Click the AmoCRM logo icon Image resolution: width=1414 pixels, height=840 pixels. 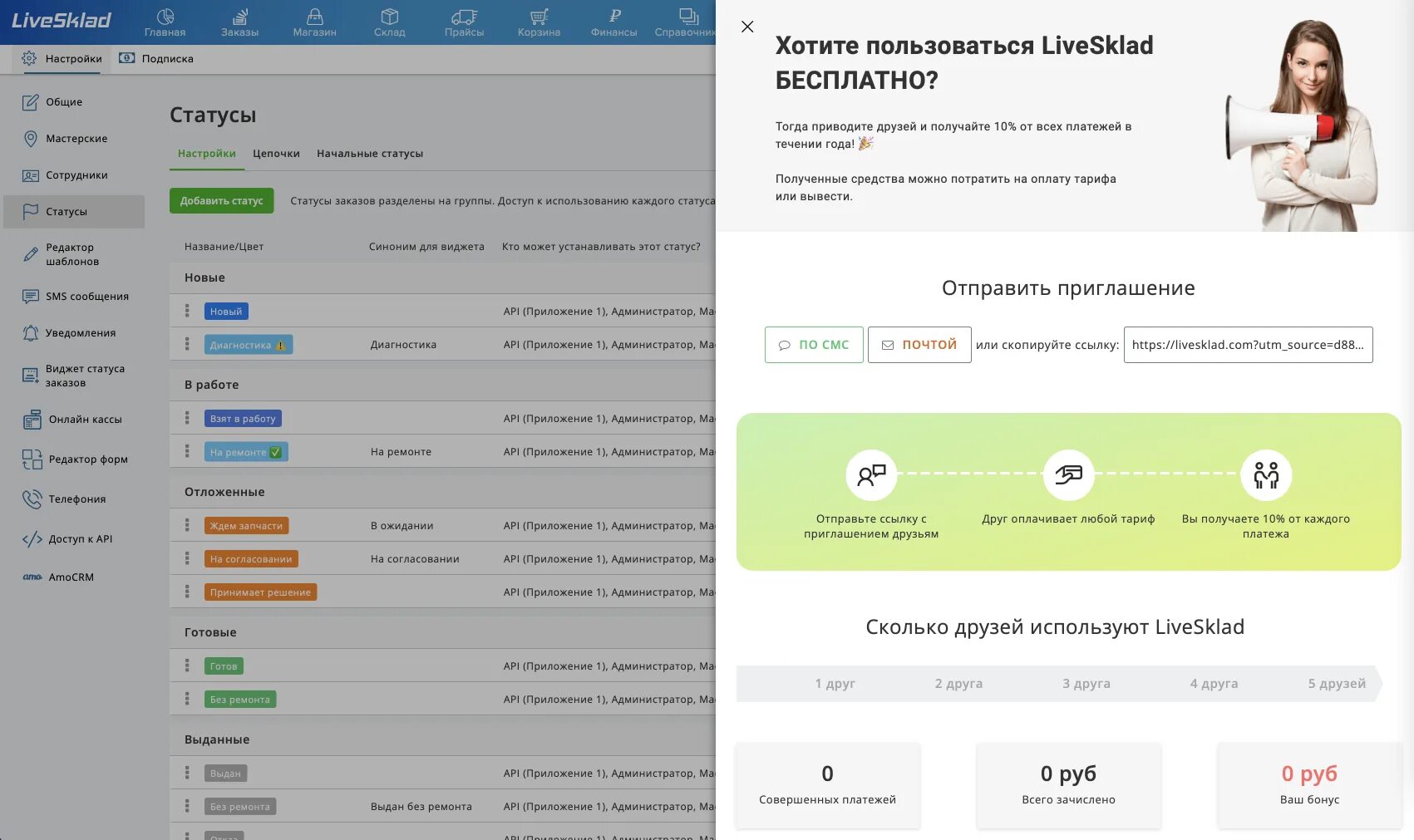click(32, 577)
